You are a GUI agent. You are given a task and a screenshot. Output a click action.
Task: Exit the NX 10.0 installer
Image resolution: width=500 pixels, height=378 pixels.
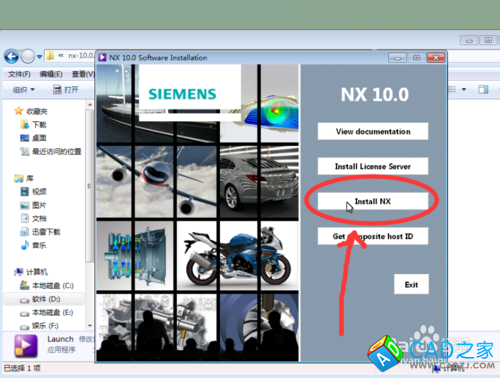click(x=411, y=284)
